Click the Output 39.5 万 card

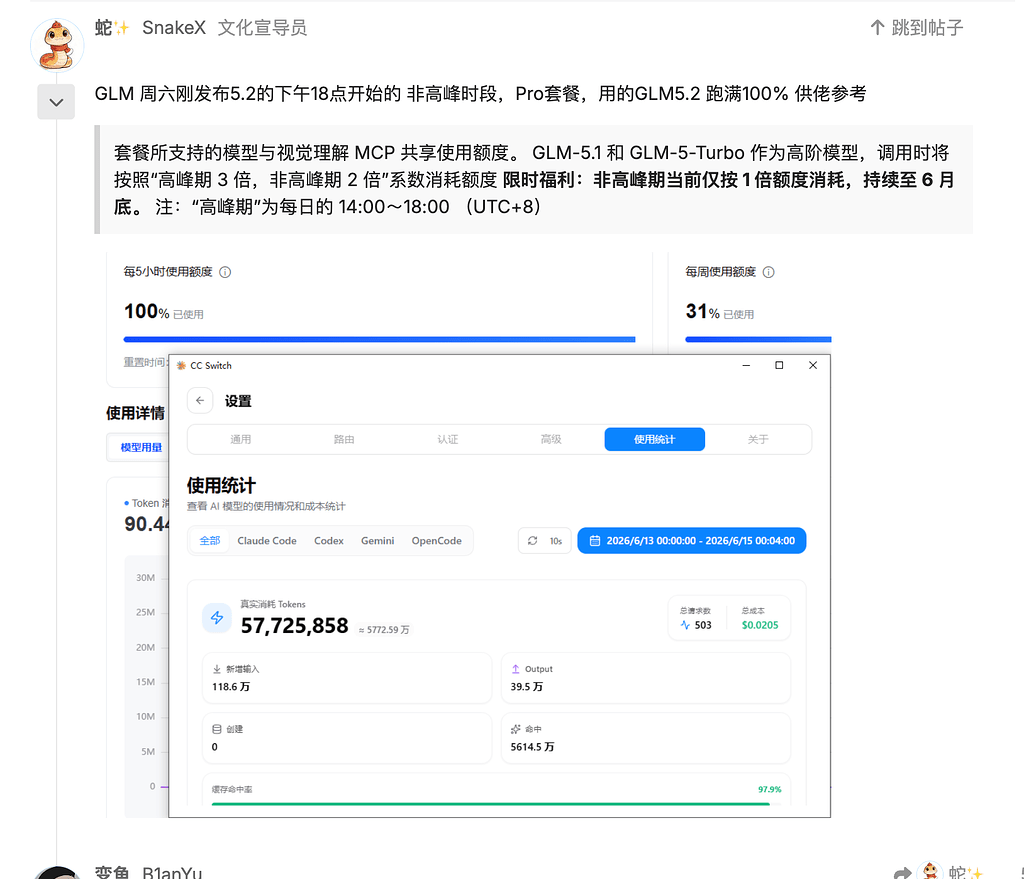pos(645,678)
